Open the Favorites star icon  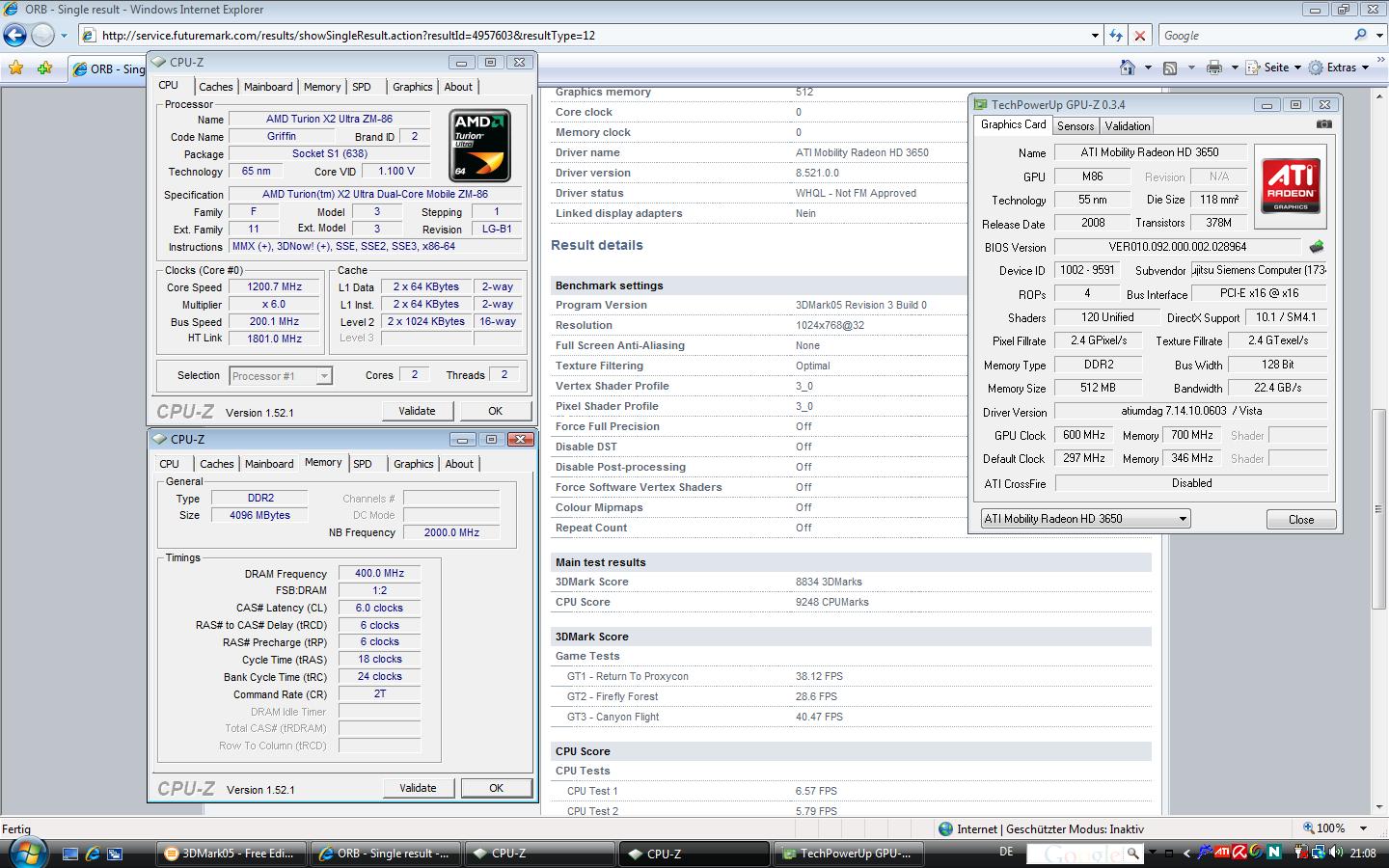coord(15,68)
